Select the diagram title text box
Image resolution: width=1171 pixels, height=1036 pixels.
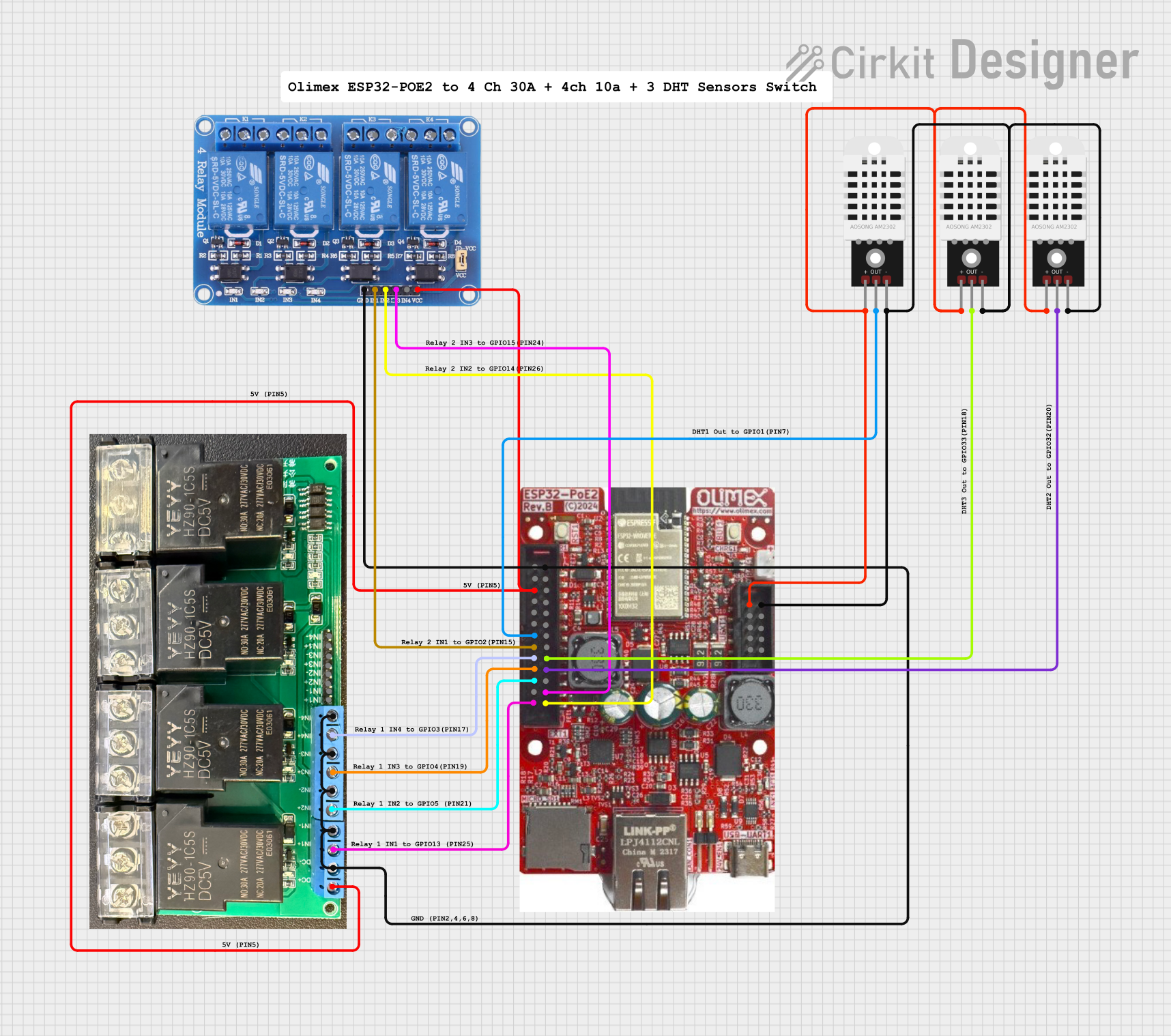pos(556,87)
